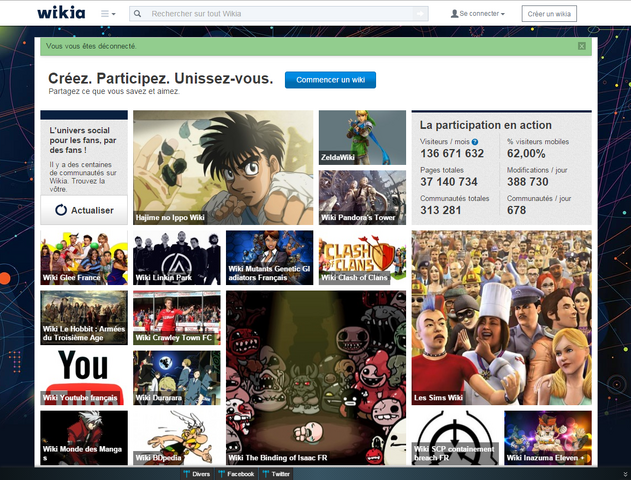Click the visiteurs/mois help icon

click(475, 142)
